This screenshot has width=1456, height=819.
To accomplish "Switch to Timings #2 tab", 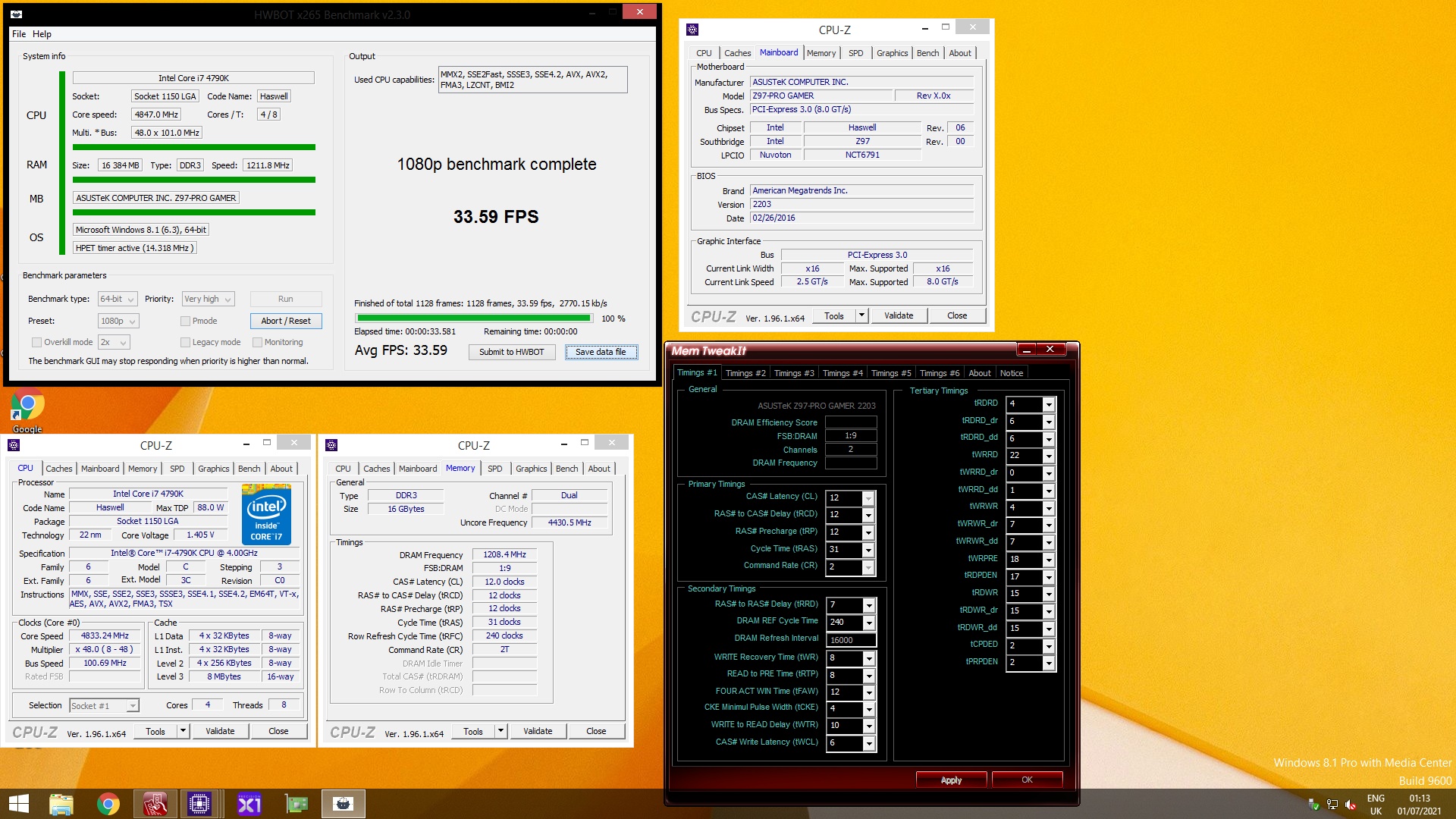I will (745, 373).
